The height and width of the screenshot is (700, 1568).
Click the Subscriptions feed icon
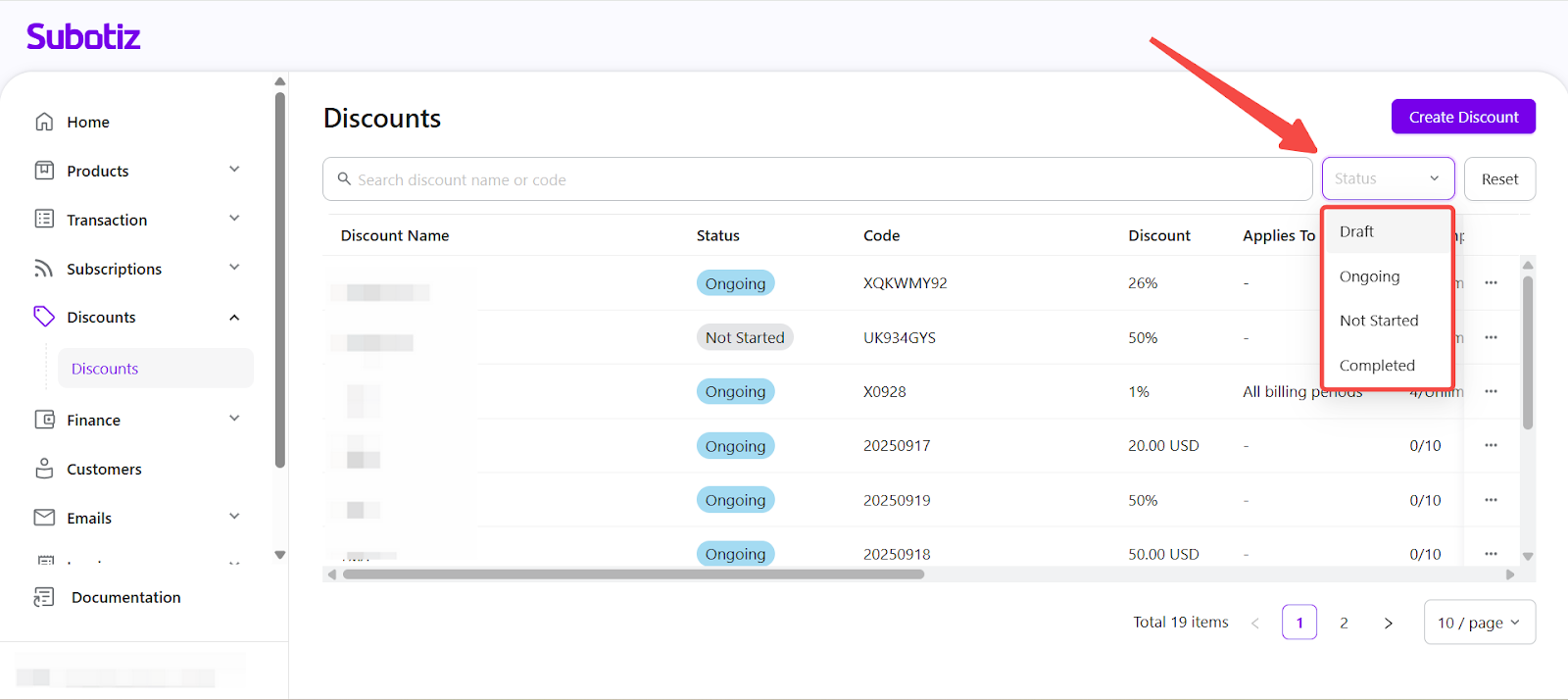[x=44, y=269]
